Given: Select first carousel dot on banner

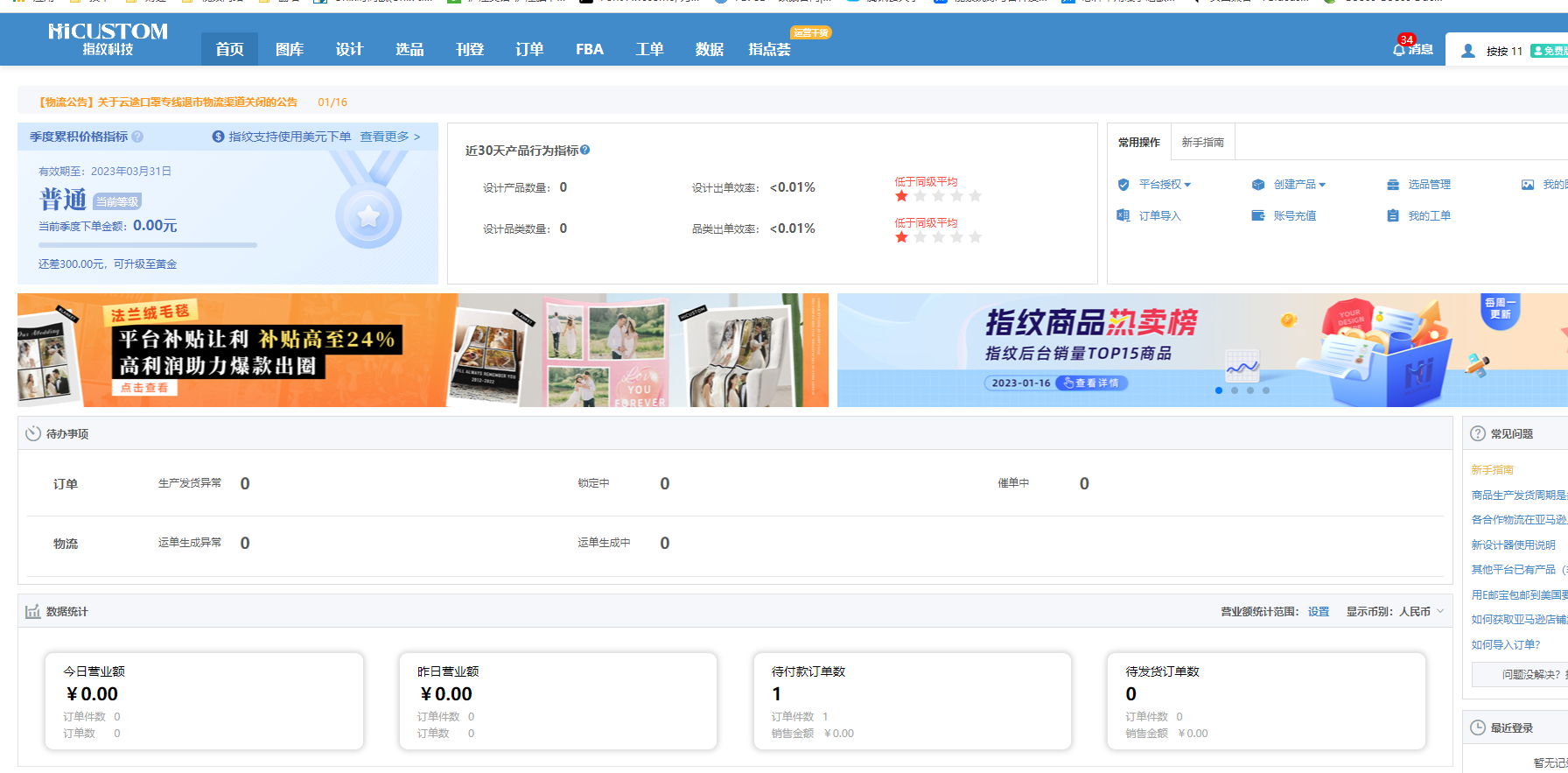Looking at the screenshot, I should (x=1219, y=390).
